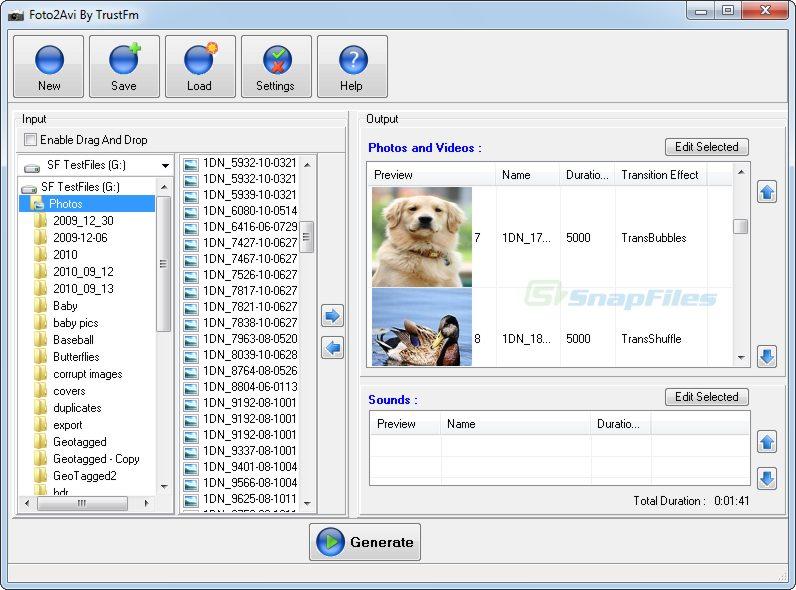The width and height of the screenshot is (796, 590).
Task: Select the golden retriever photo thumbnail
Action: (x=421, y=237)
